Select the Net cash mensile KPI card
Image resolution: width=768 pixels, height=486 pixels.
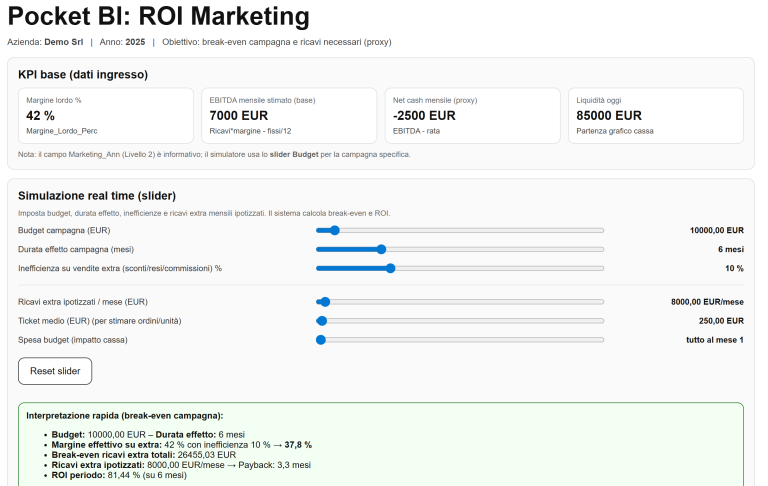(x=472, y=115)
